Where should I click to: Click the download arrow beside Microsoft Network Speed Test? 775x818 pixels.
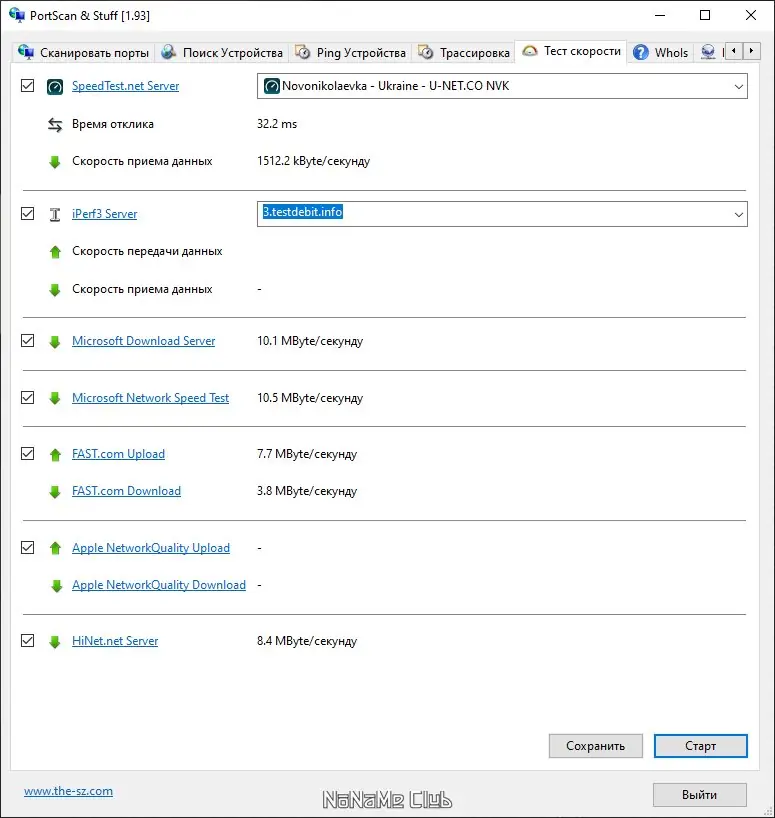pyautogui.click(x=55, y=399)
